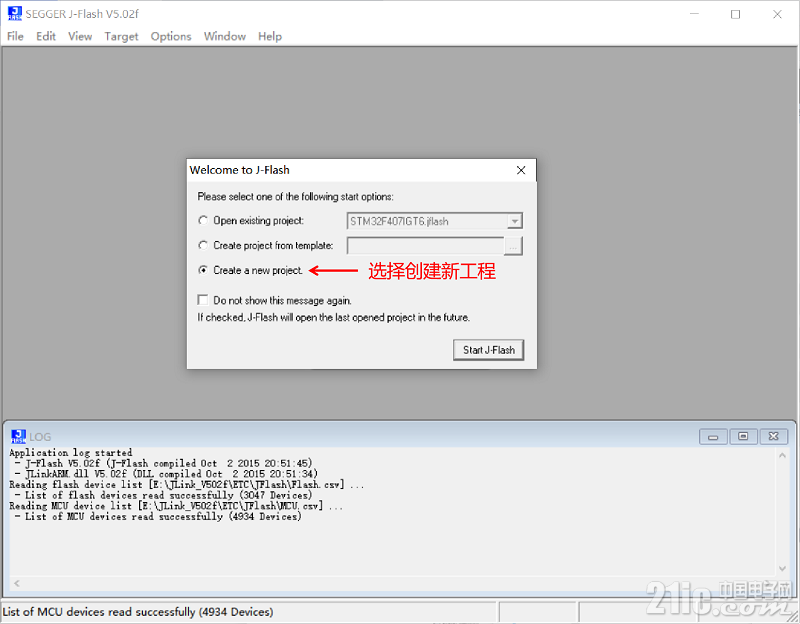This screenshot has height=624, width=800.
Task: Maximize the SEGGER J-Flash main window
Action: [x=735, y=14]
